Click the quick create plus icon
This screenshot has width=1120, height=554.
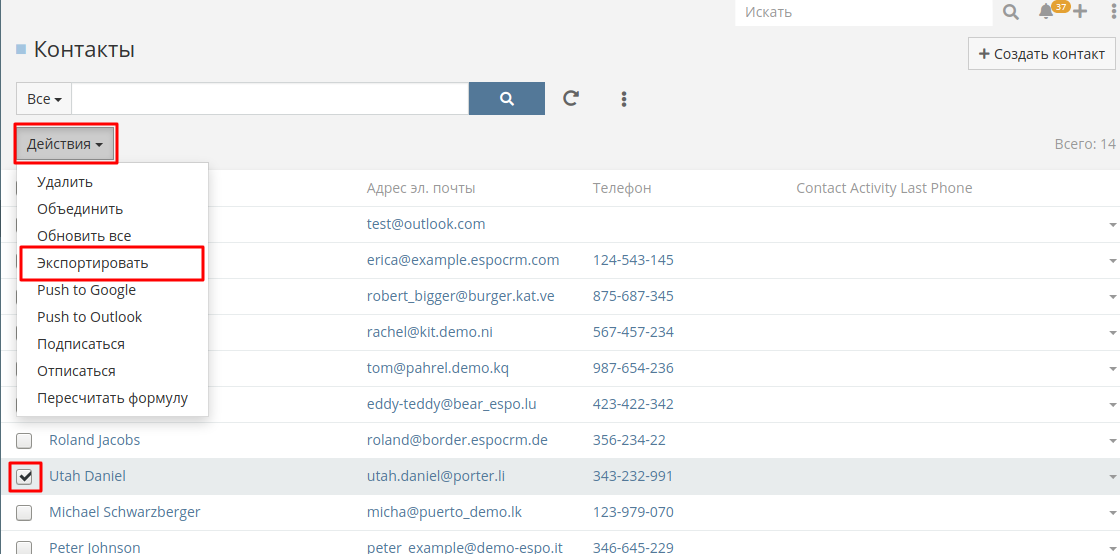point(1079,12)
